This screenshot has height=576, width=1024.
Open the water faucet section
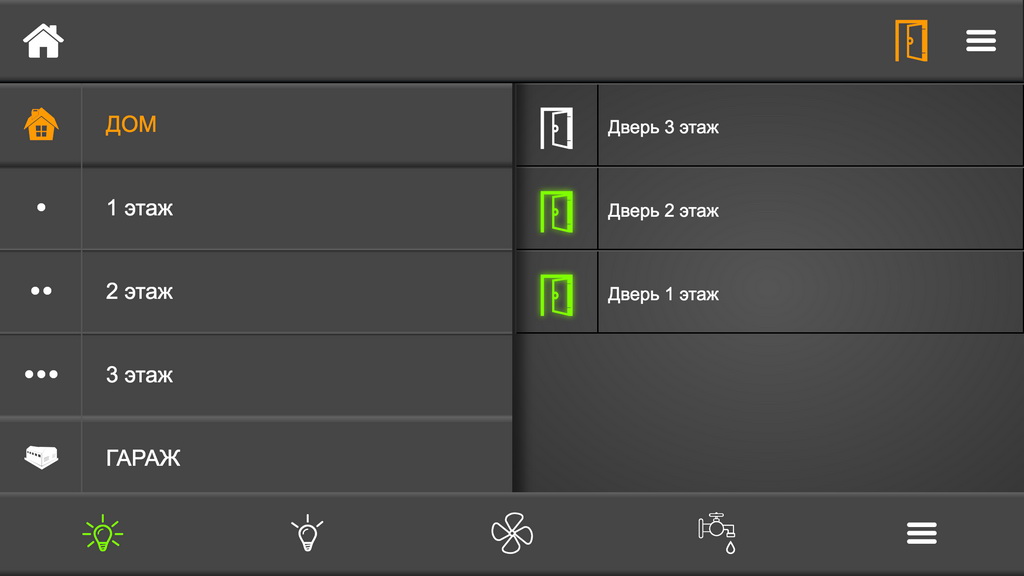tap(717, 534)
